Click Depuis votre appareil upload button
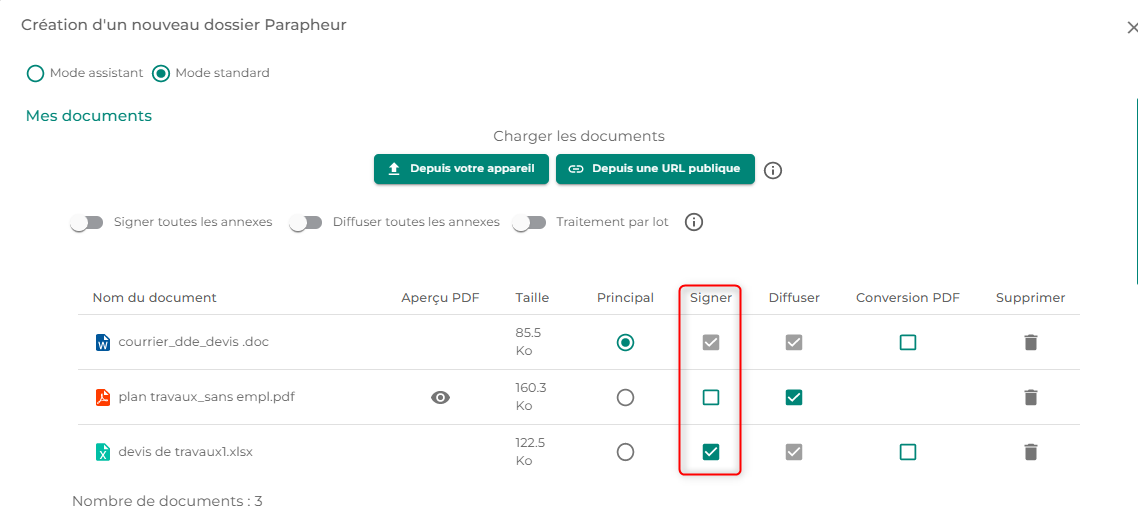Image resolution: width=1138 pixels, height=523 pixels. (x=462, y=169)
